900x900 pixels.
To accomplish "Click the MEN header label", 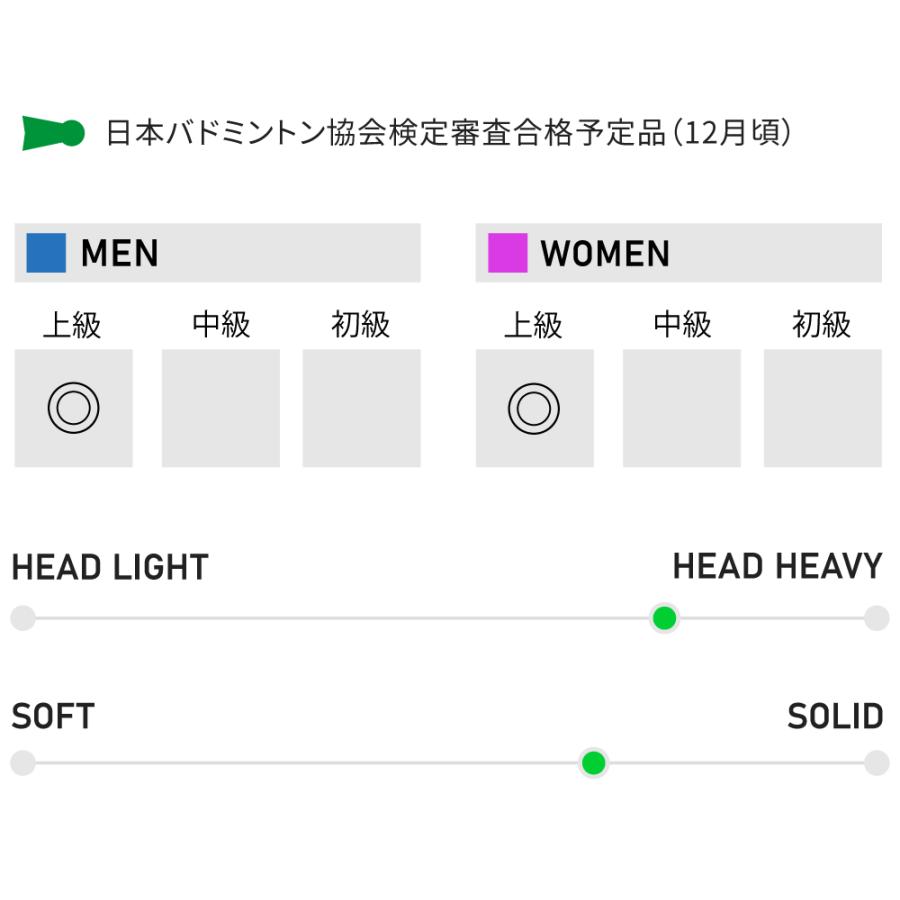I will (120, 254).
